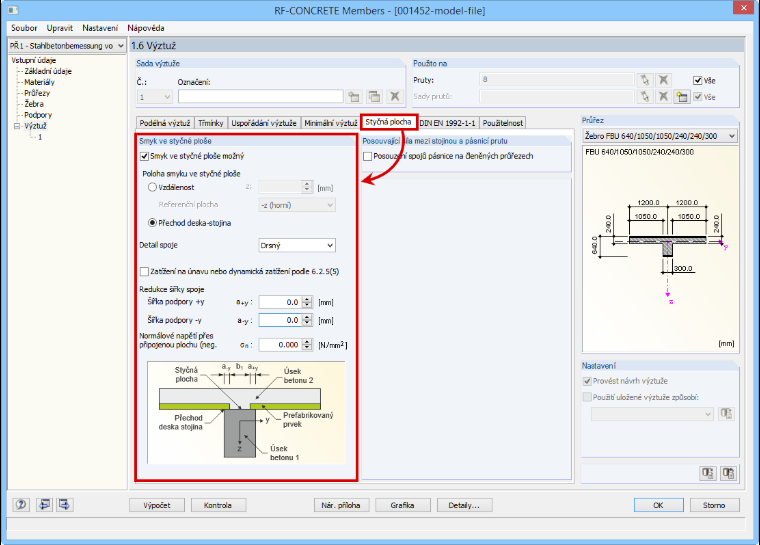This screenshot has height=545, width=760.
Task: Expand the PŘ1 design case dropdown
Action: click(x=67, y=46)
